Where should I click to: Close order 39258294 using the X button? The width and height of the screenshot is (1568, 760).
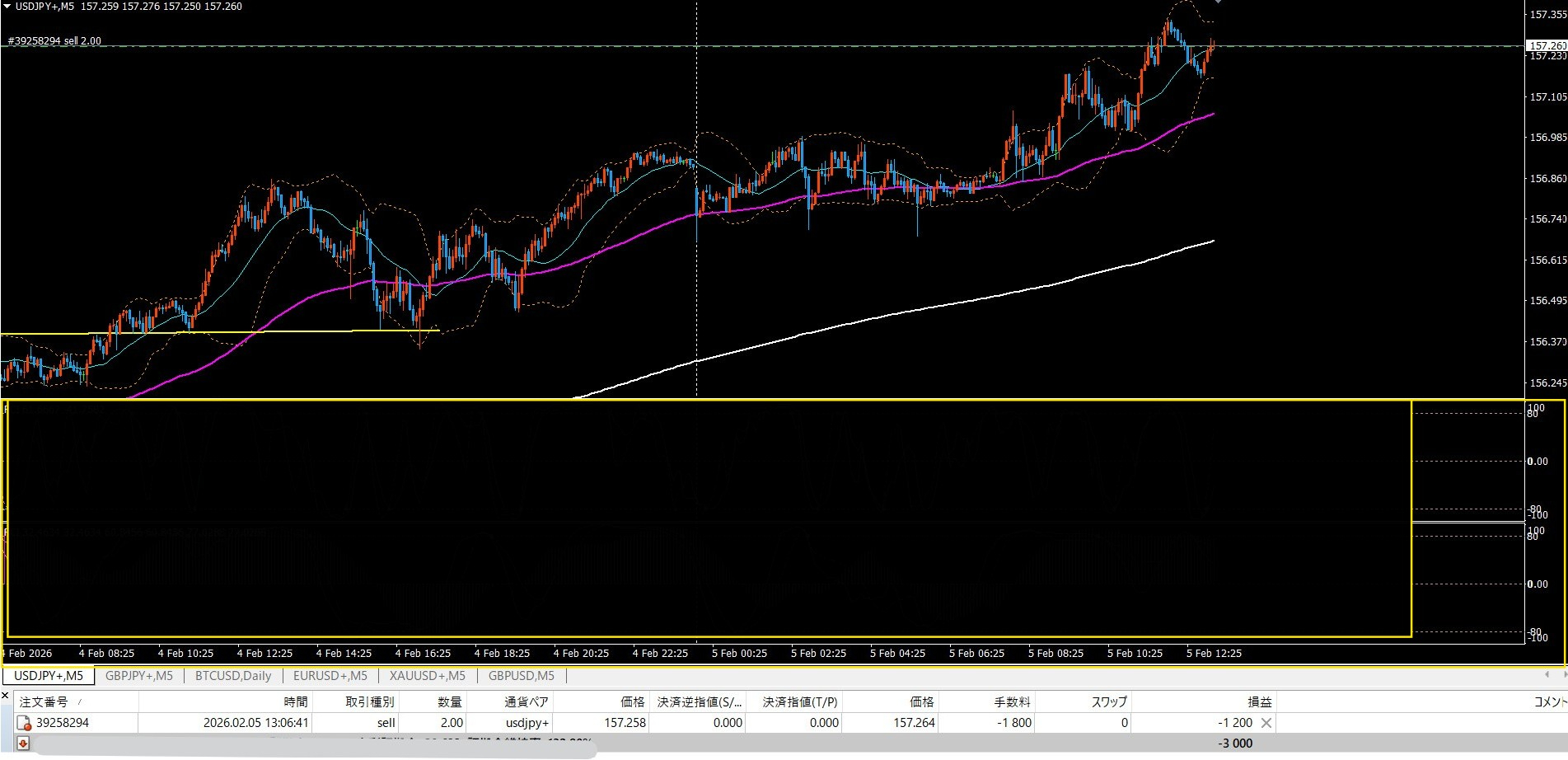(1266, 723)
